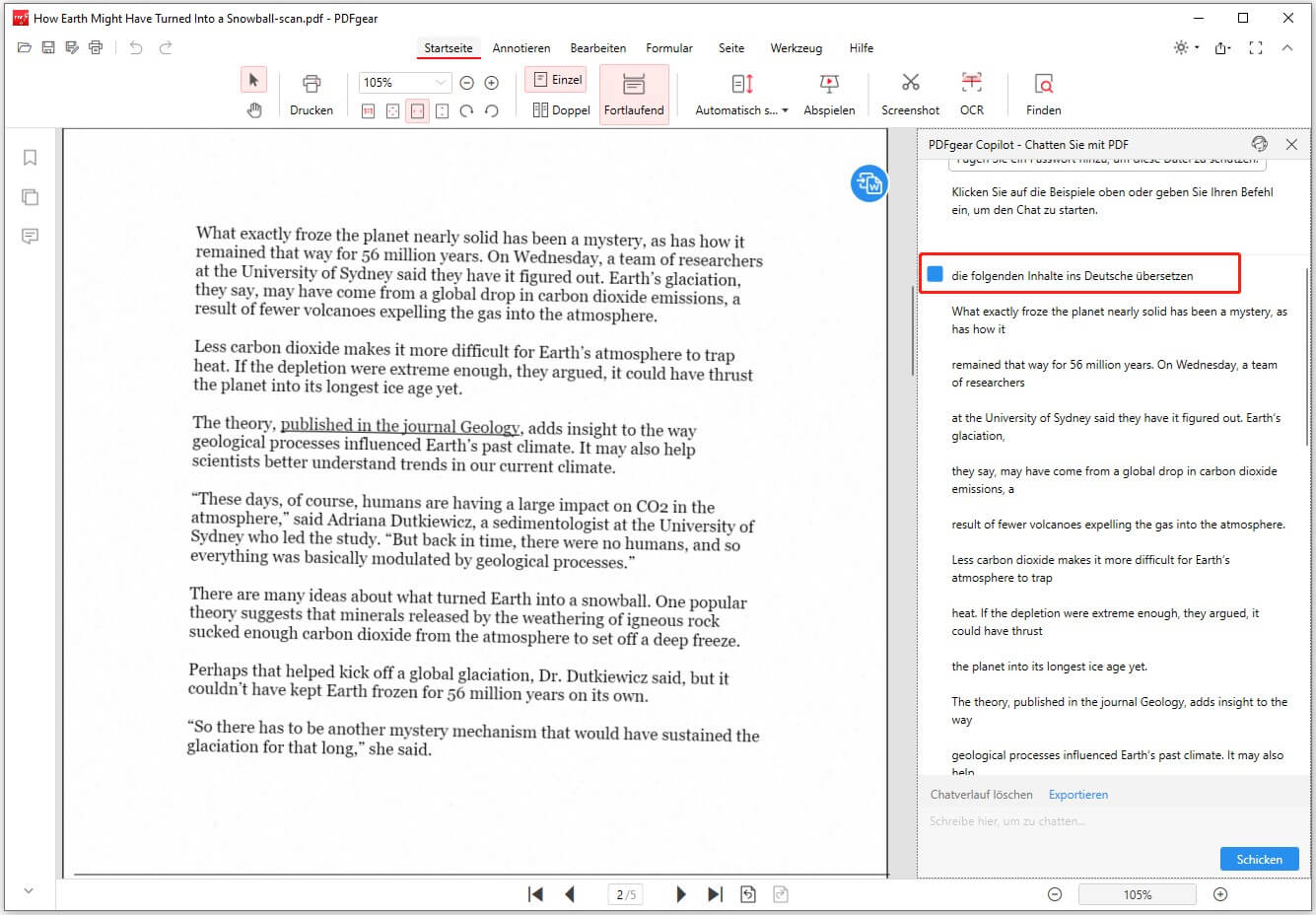Viewport: 1316px width, 915px height.
Task: Show the page thumbnails sidebar panel
Action: pos(30,196)
